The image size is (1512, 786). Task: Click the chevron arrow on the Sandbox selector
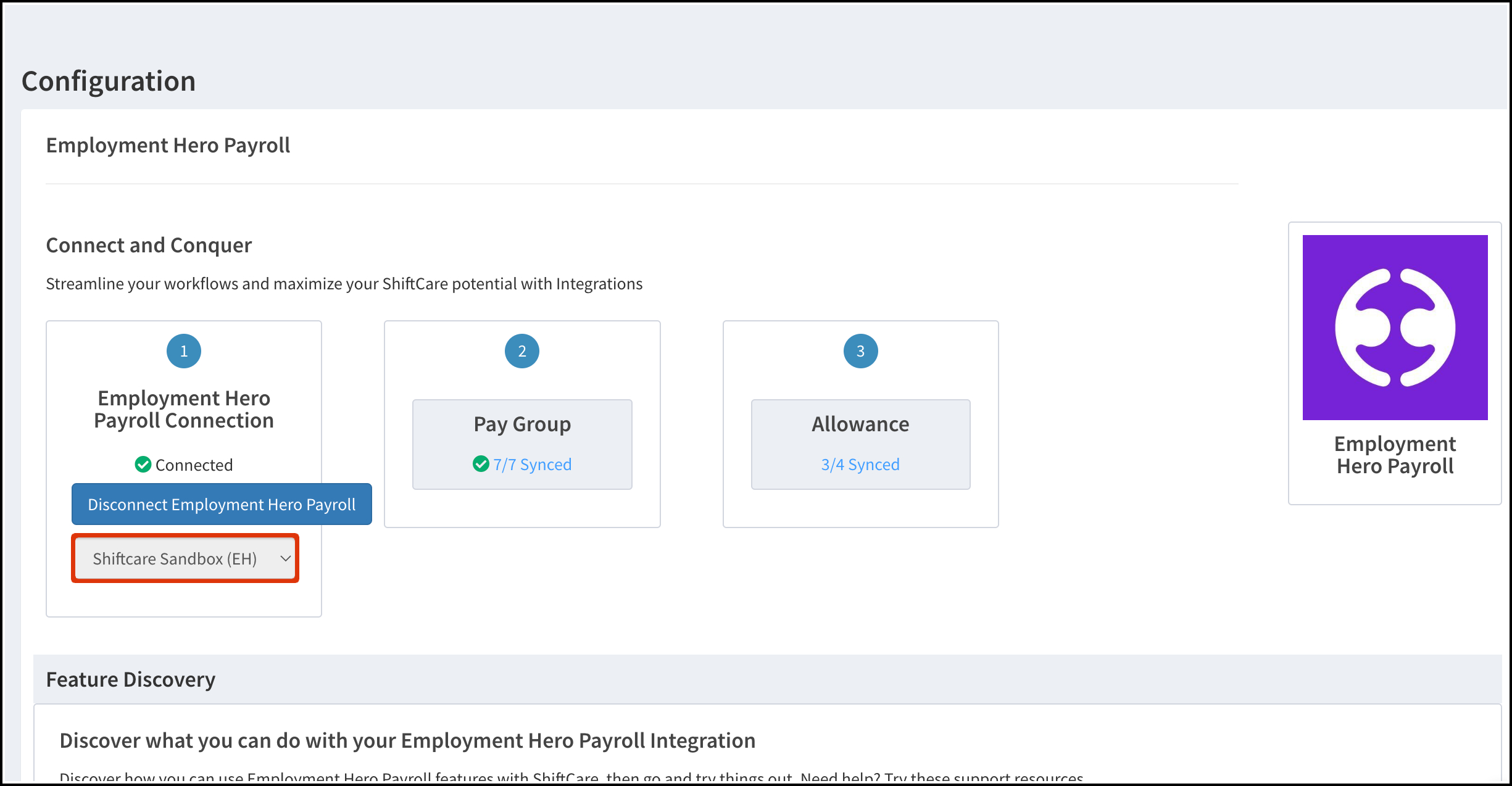(285, 559)
